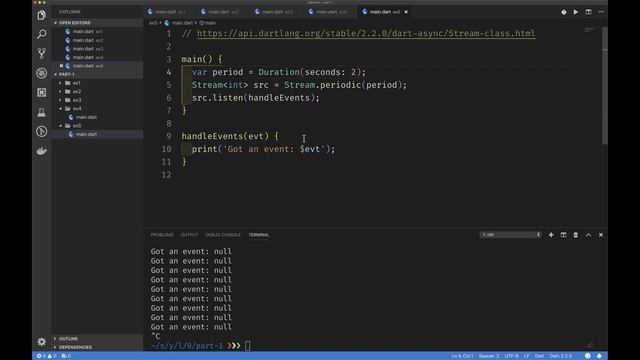640x360 pixels.
Task: Open main.dart ex3 in Open Editors
Action: point(97,49)
